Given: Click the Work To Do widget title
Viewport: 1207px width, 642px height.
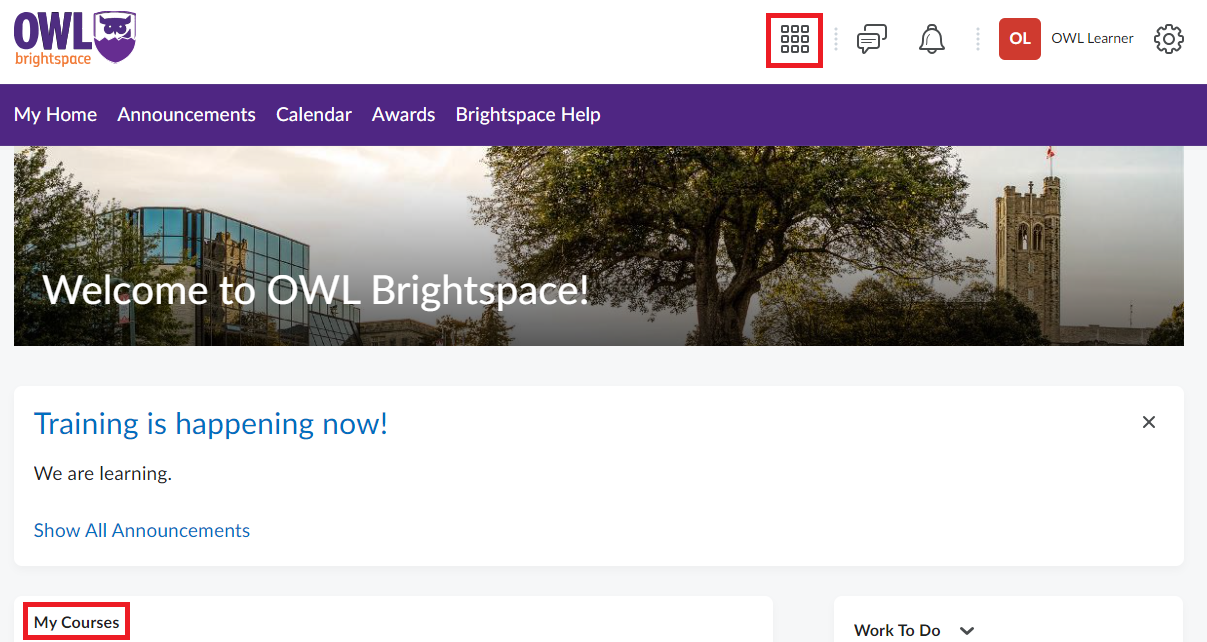Looking at the screenshot, I should 897,630.
